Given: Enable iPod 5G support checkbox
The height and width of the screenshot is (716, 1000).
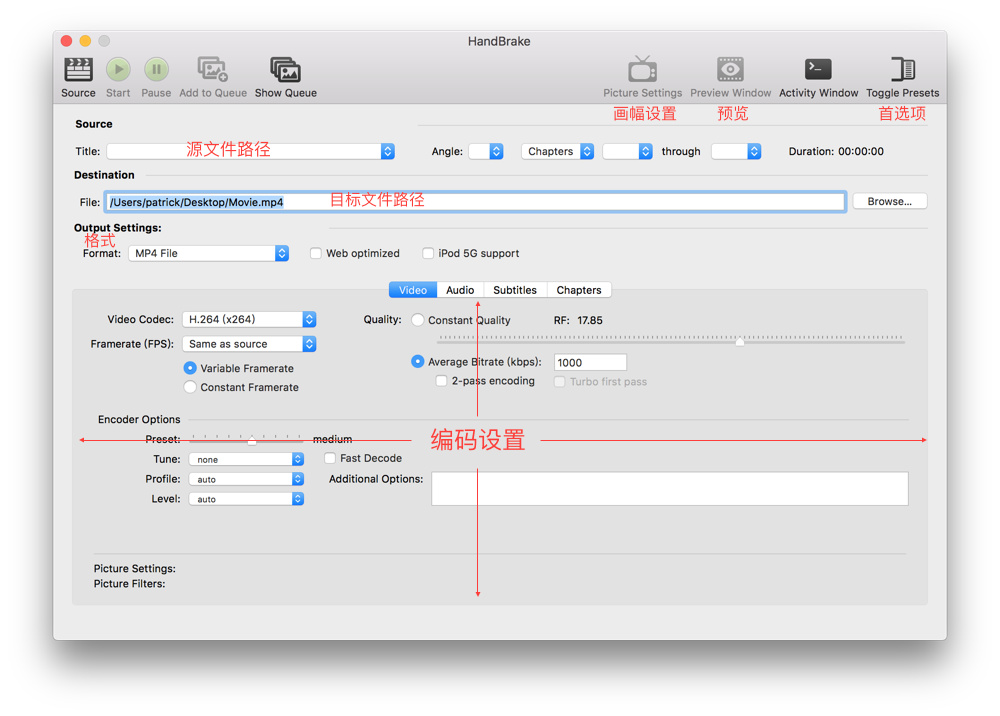Looking at the screenshot, I should tap(428, 253).
